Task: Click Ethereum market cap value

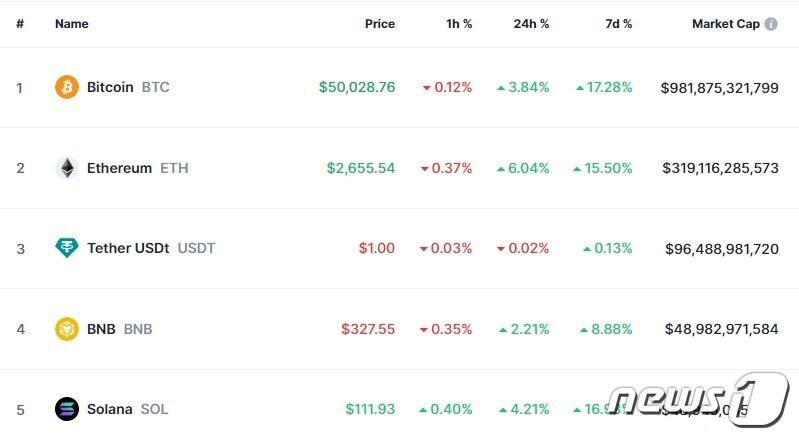Action: point(720,168)
